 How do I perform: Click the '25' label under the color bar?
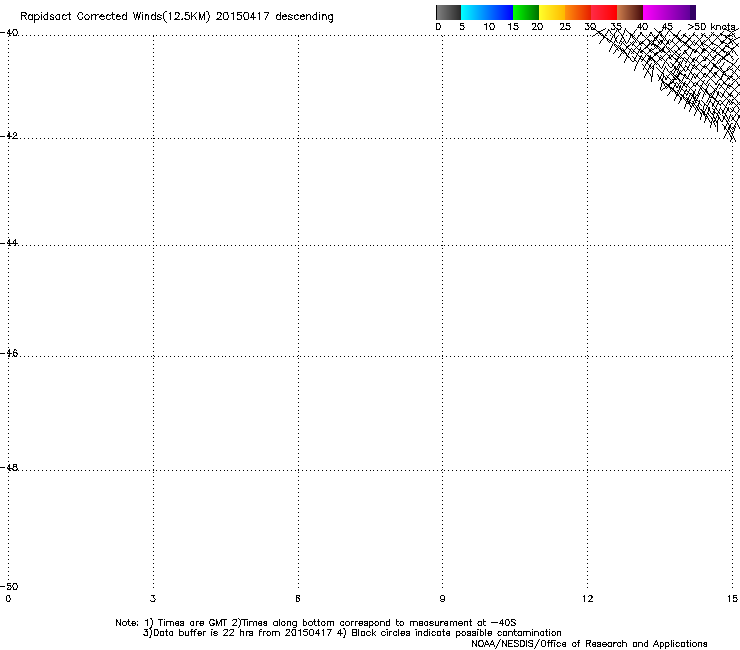click(565, 27)
